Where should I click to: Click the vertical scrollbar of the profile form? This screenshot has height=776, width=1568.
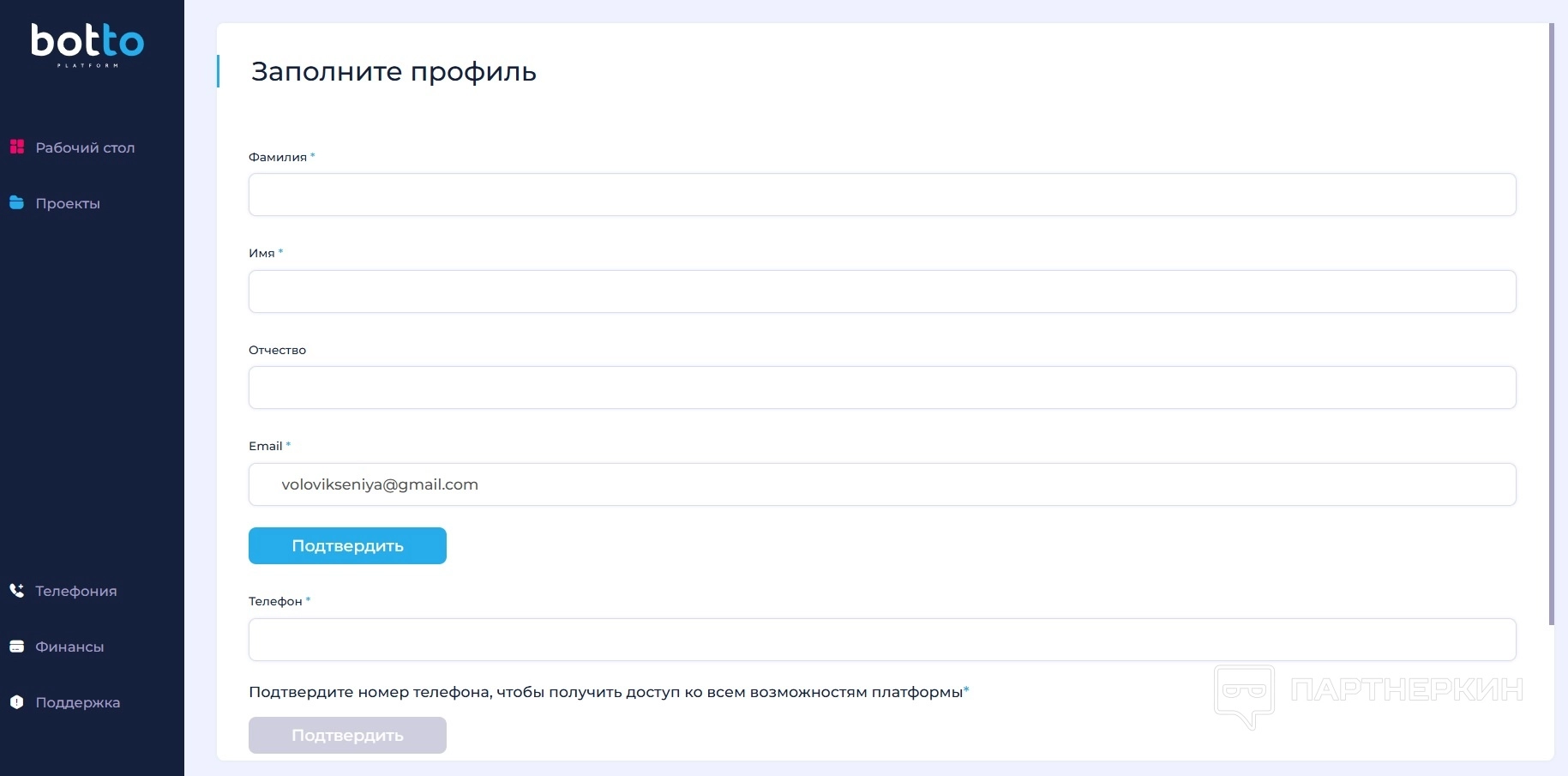pos(1551,326)
